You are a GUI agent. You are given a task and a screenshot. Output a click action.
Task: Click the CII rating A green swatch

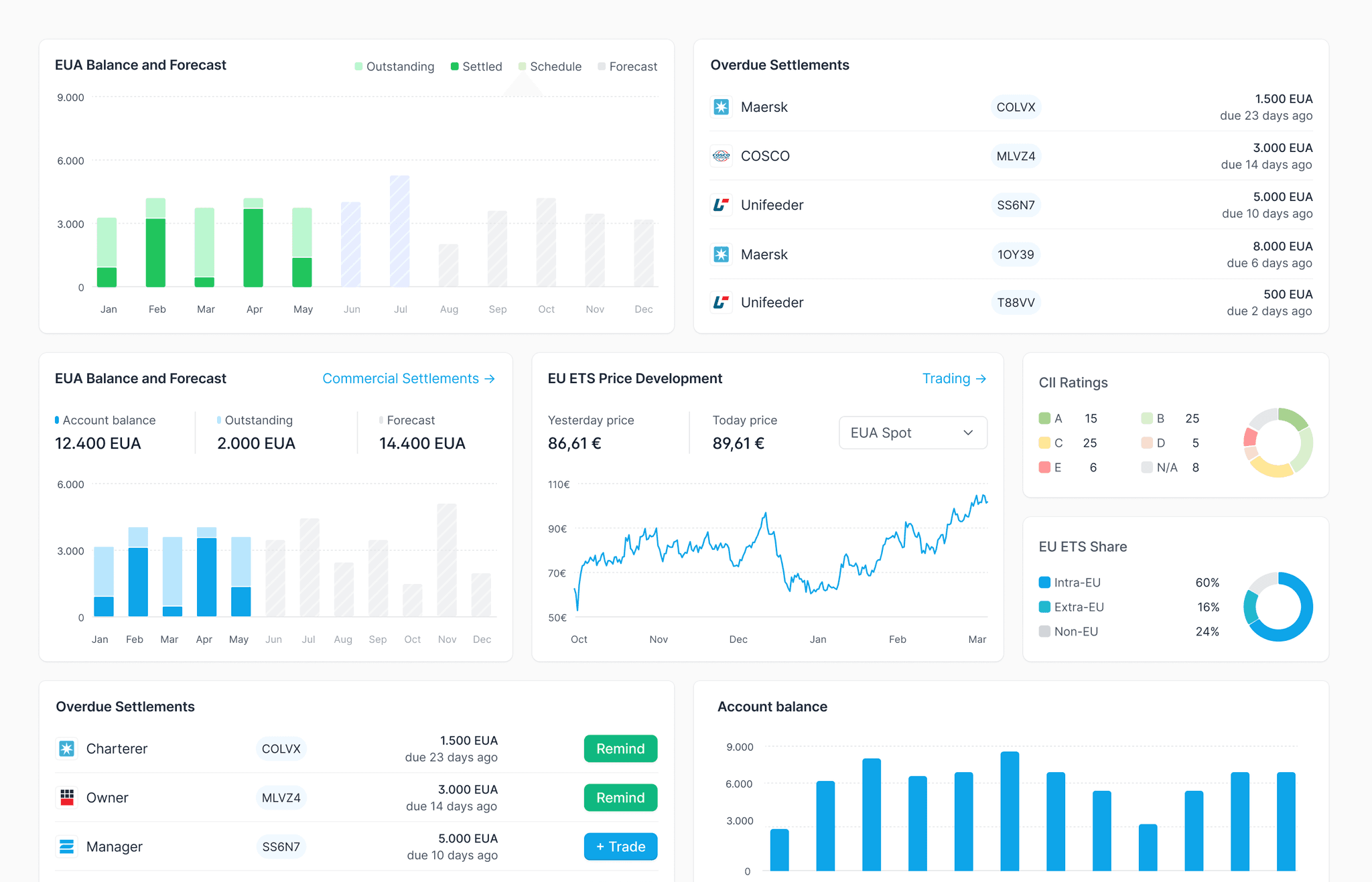pos(1044,419)
